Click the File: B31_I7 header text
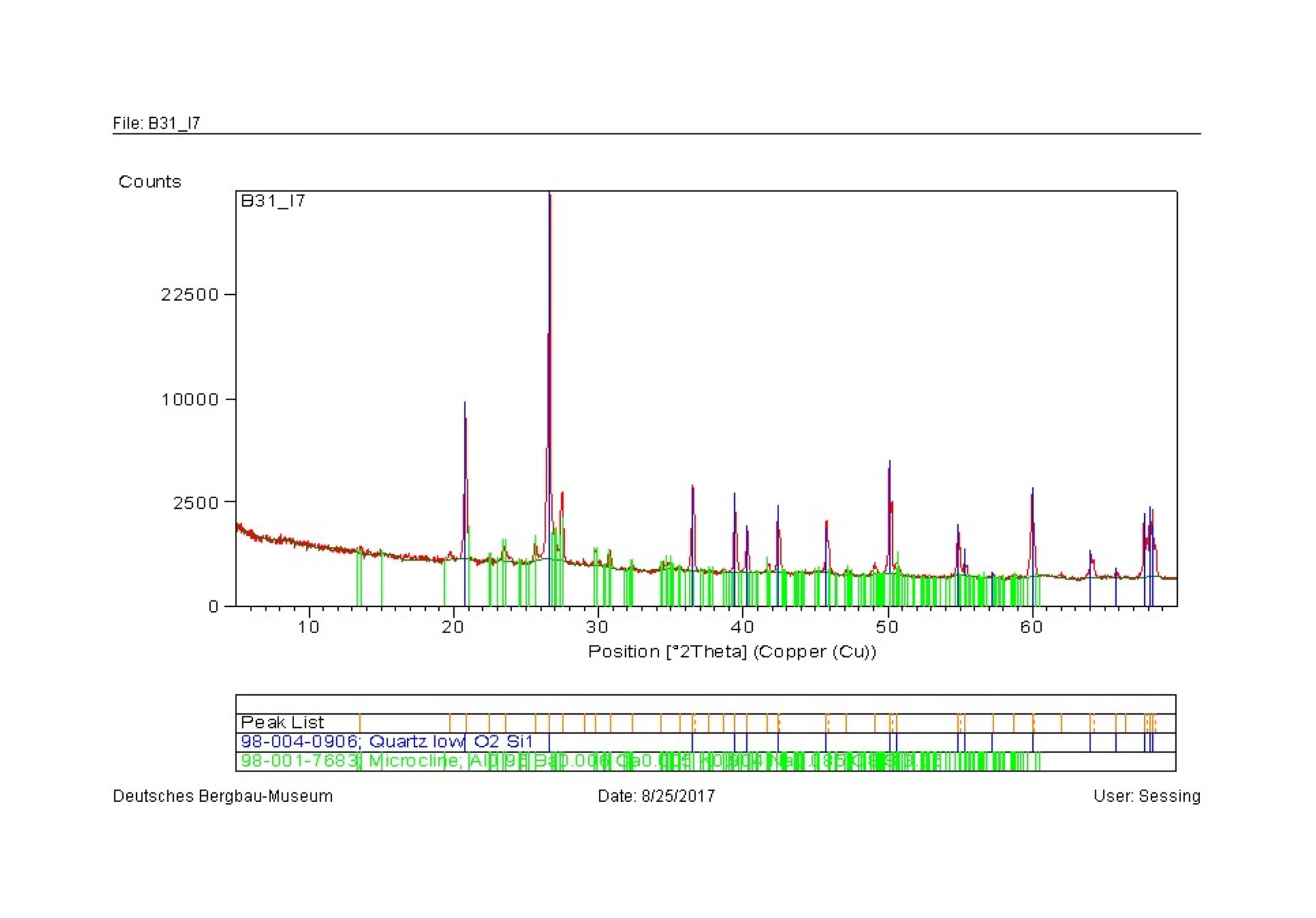Image resolution: width=1316 pixels, height=918 pixels. click(156, 123)
